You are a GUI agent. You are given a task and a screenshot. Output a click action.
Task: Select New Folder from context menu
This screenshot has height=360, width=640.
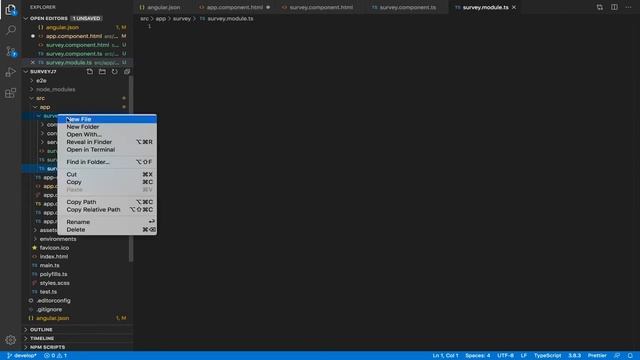click(107, 127)
